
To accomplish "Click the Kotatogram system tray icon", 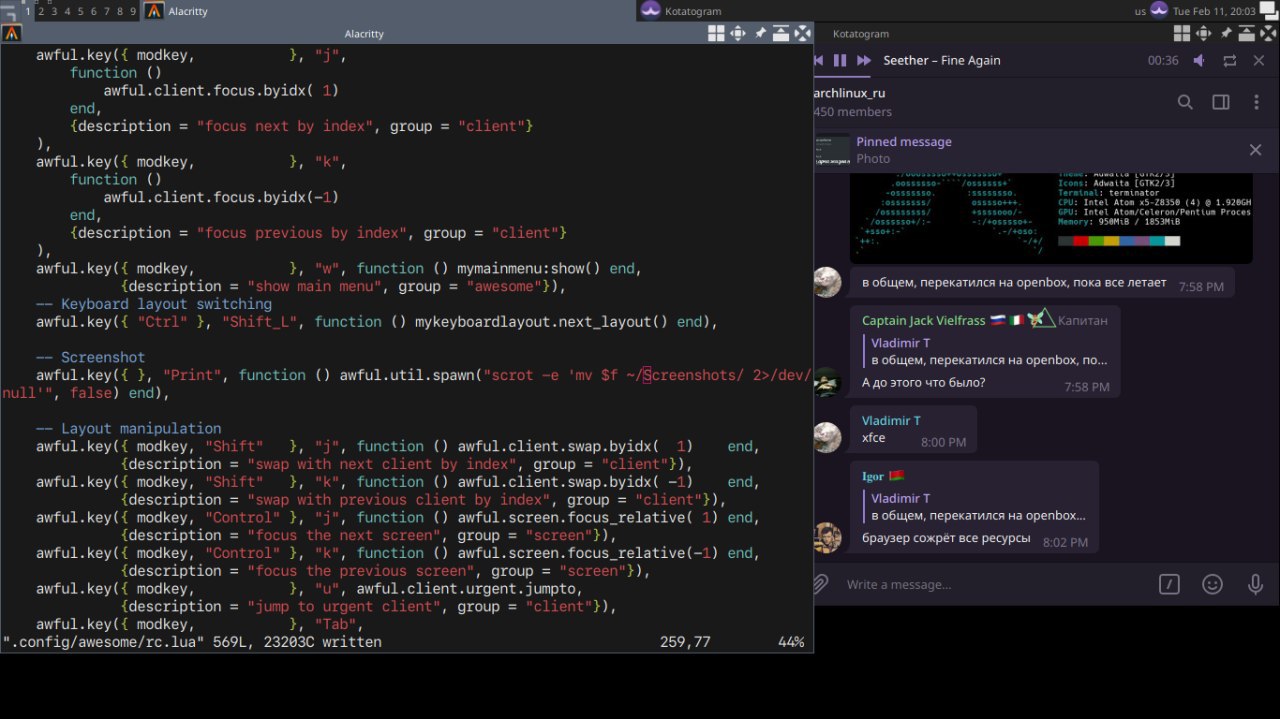I will tap(1159, 11).
